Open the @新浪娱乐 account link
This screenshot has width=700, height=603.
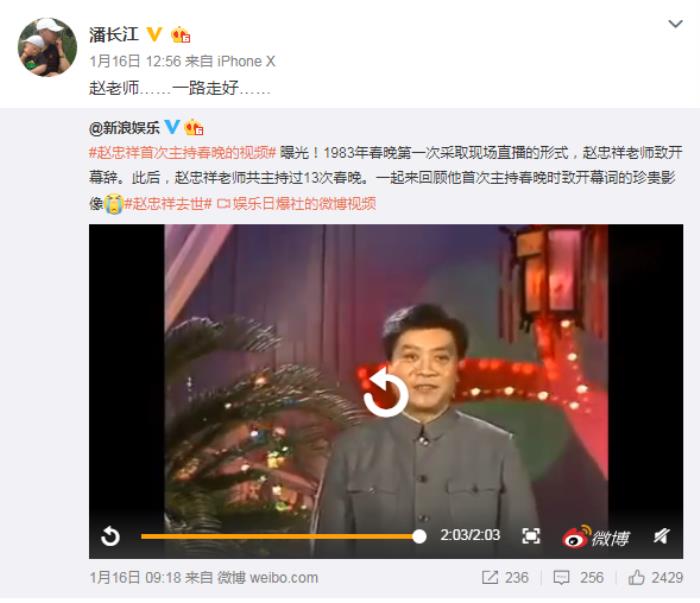point(124,128)
